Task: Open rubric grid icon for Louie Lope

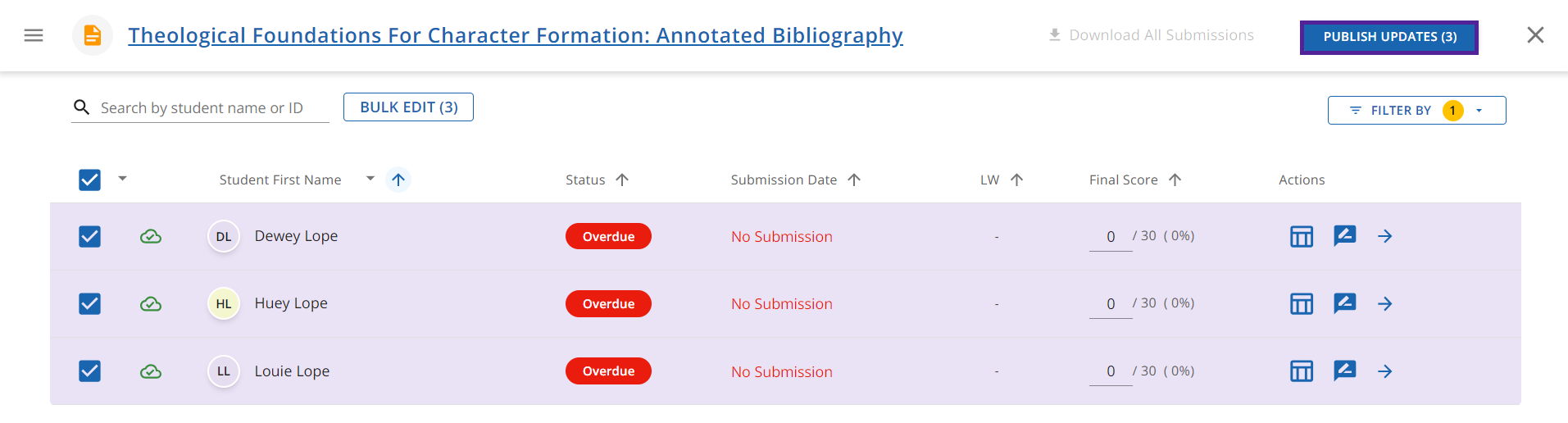Action: tap(1302, 371)
